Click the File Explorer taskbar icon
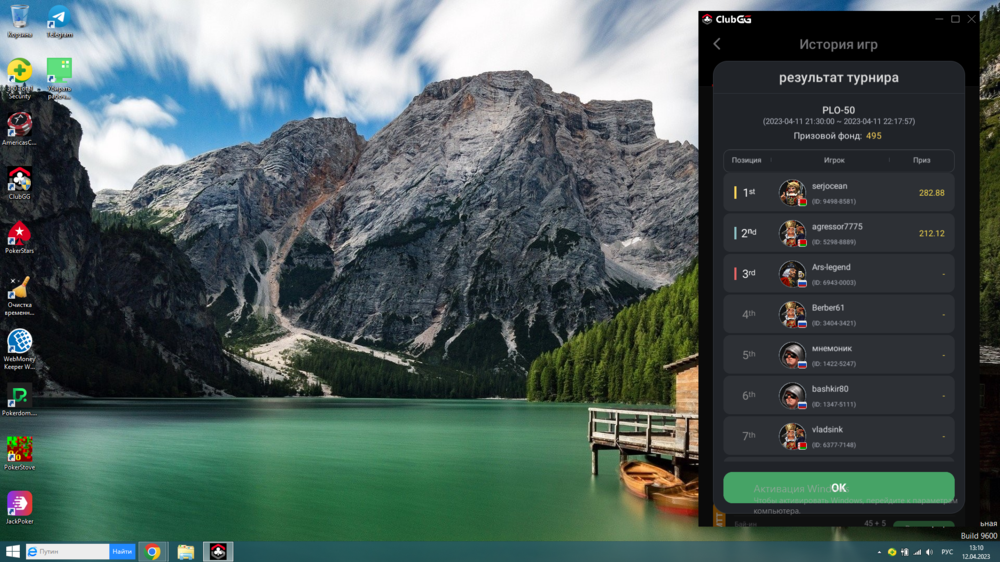Image resolution: width=1000 pixels, height=562 pixels. coord(185,551)
